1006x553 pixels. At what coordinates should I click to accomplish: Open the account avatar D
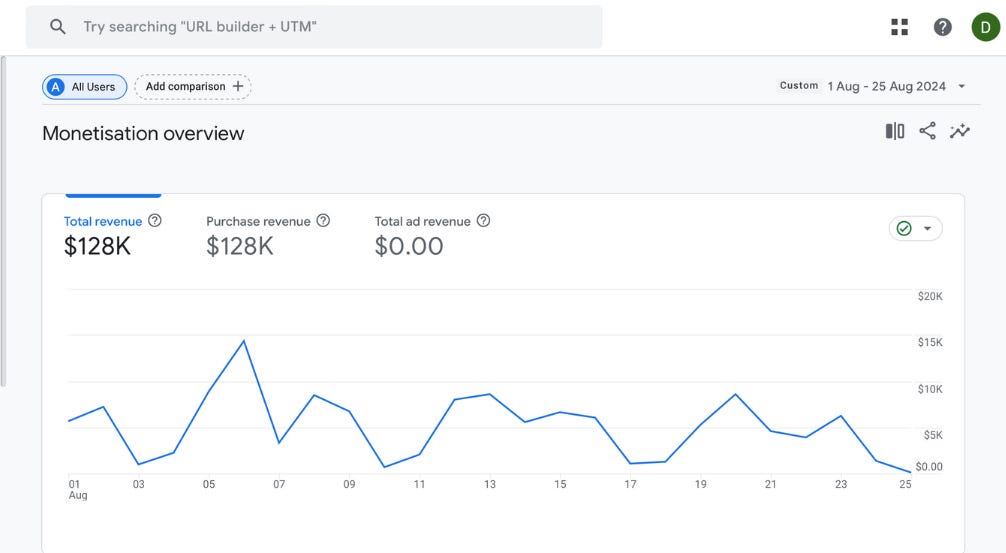985,27
